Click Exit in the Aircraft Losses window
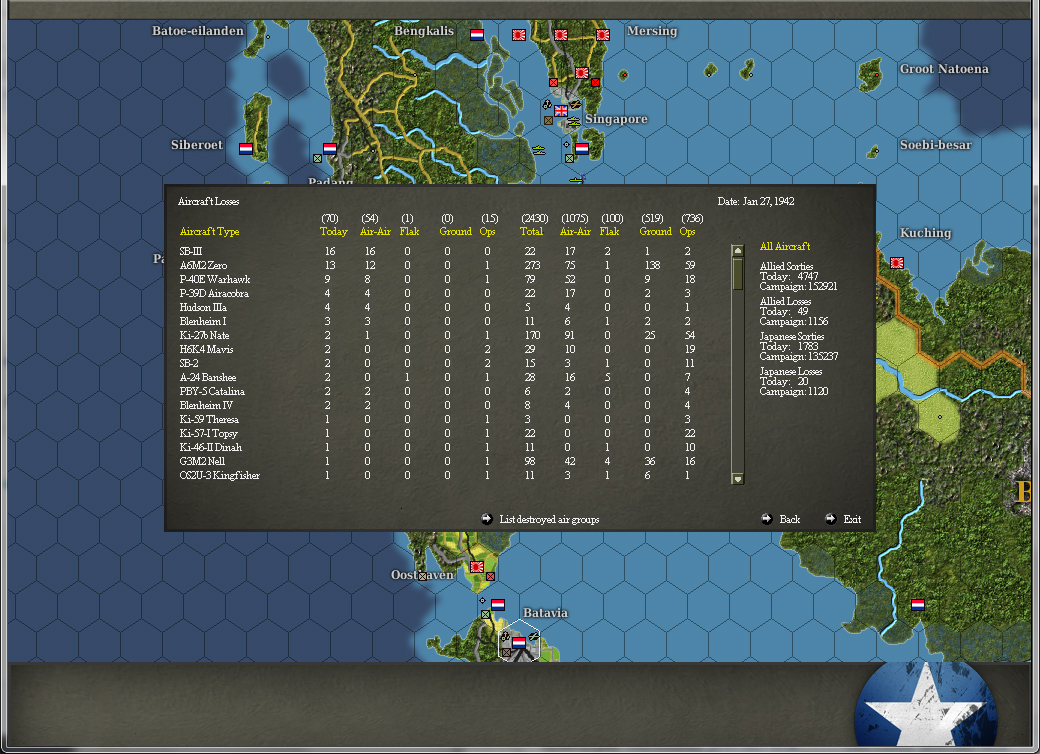The height and width of the screenshot is (754, 1040). (x=852, y=519)
